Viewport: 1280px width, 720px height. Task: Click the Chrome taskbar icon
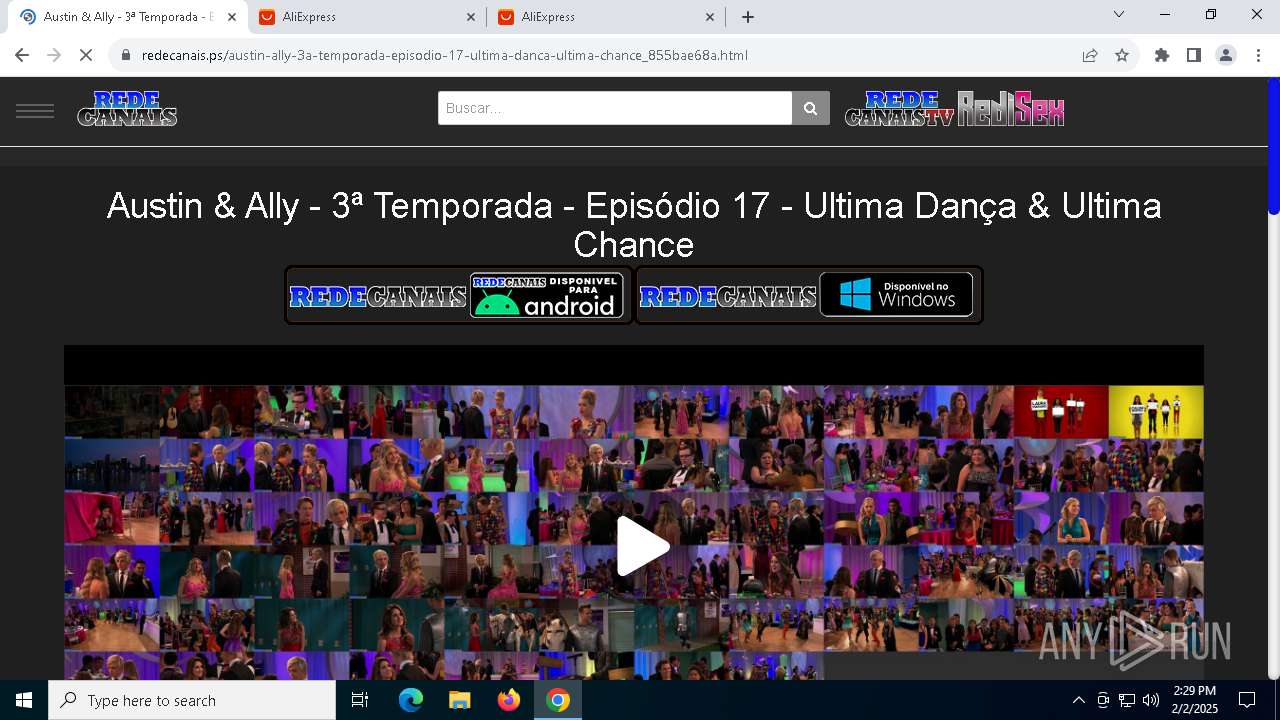coord(558,700)
